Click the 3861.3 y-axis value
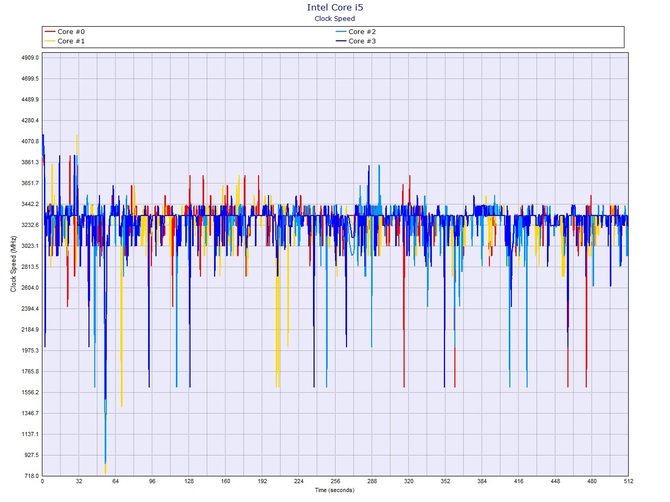This screenshot has height=502, width=670. tap(30, 162)
